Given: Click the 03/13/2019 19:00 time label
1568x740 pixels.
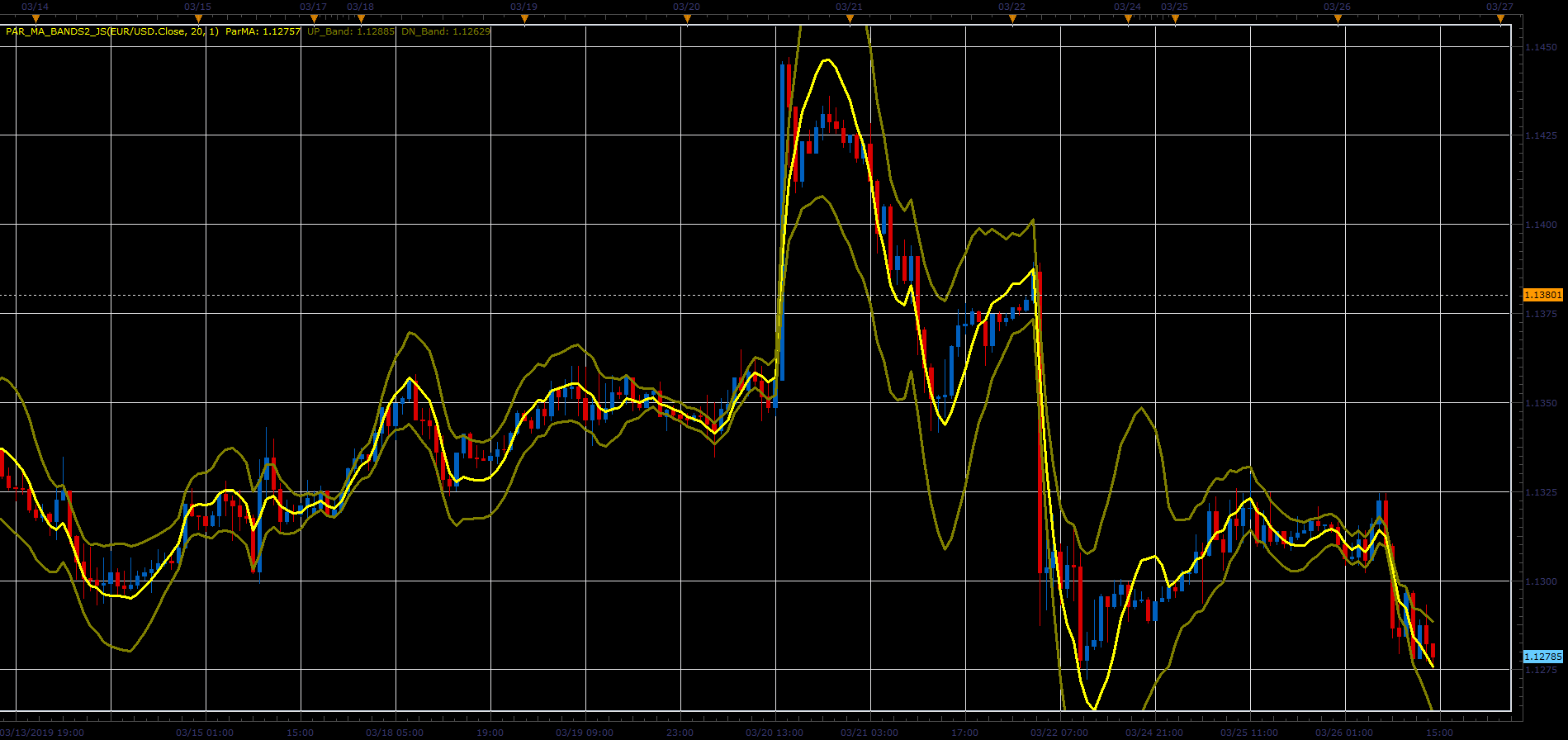Looking at the screenshot, I should (42, 733).
